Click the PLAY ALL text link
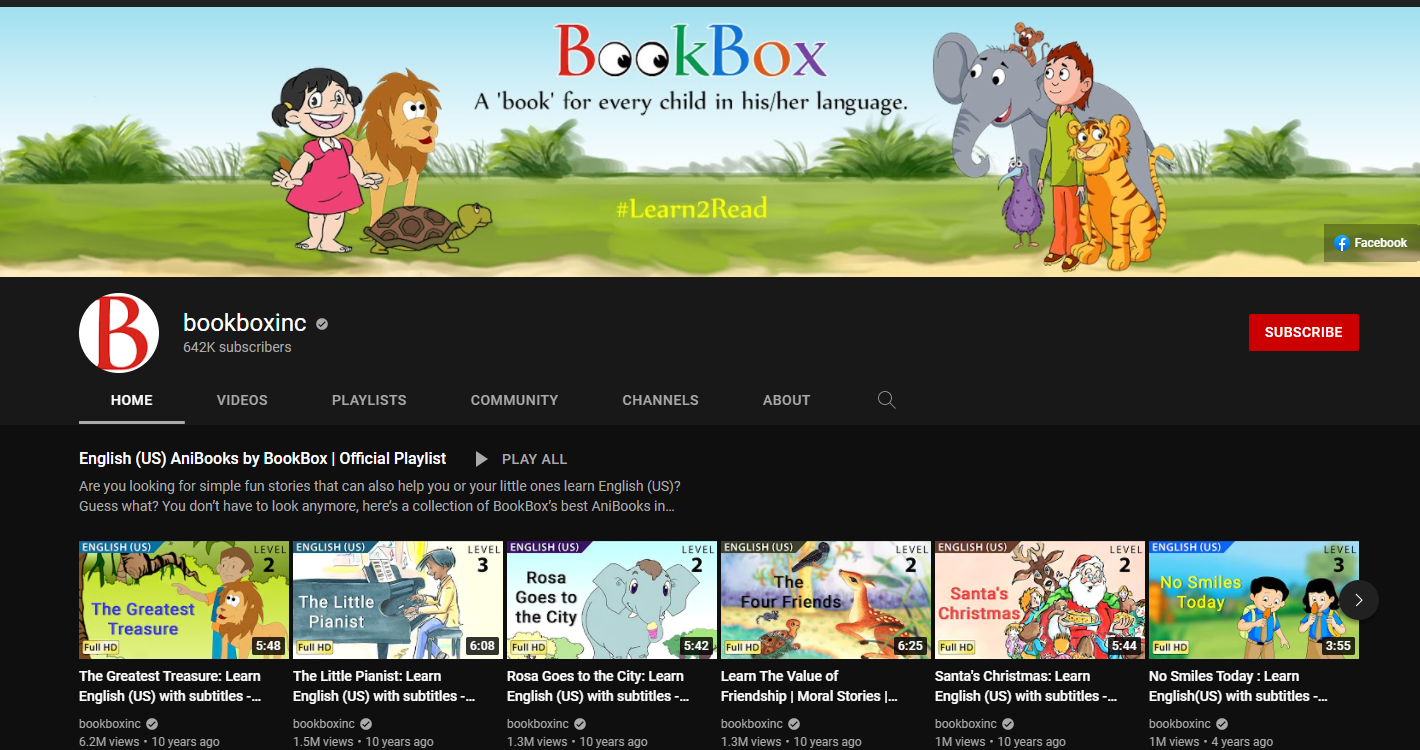This screenshot has height=750, width=1420. tap(535, 459)
